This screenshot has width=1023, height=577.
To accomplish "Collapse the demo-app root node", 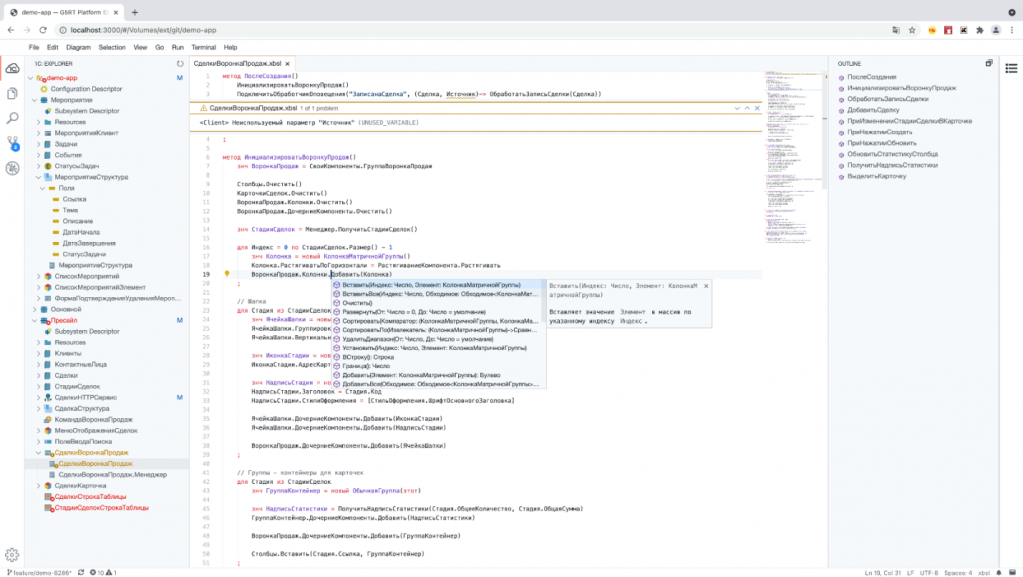I will tap(31, 77).
